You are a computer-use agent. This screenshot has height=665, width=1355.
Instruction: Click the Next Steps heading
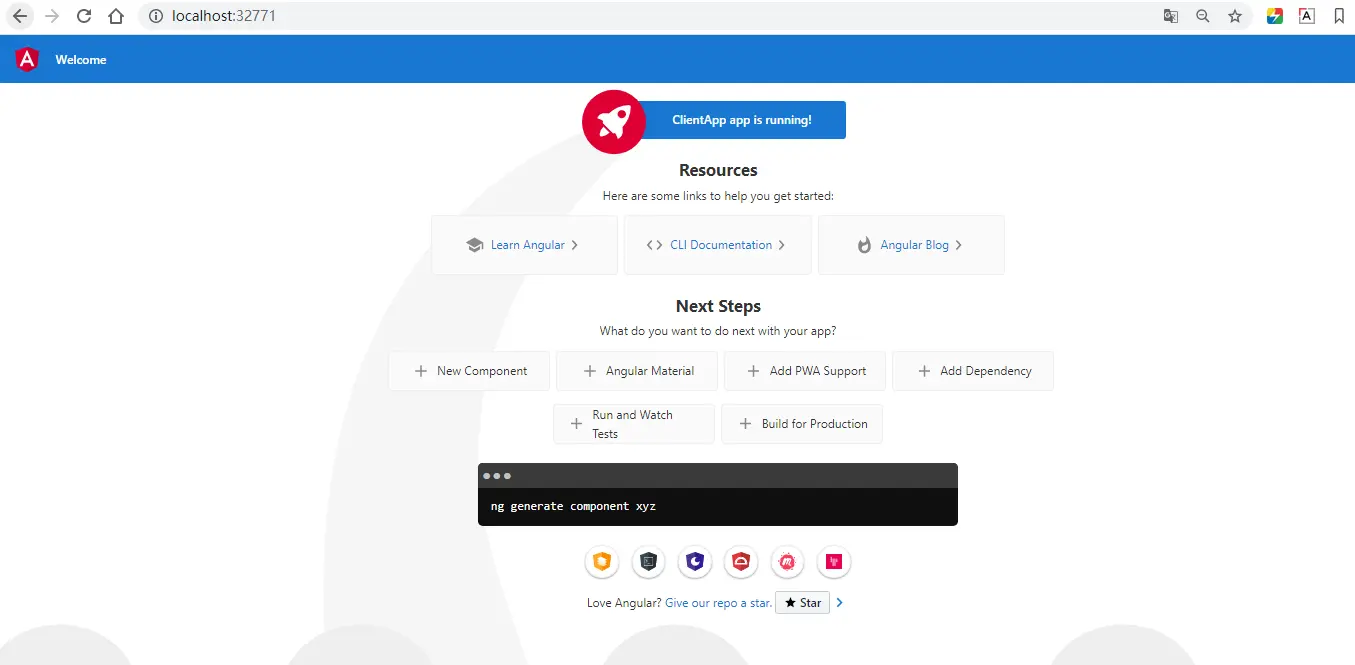point(718,306)
